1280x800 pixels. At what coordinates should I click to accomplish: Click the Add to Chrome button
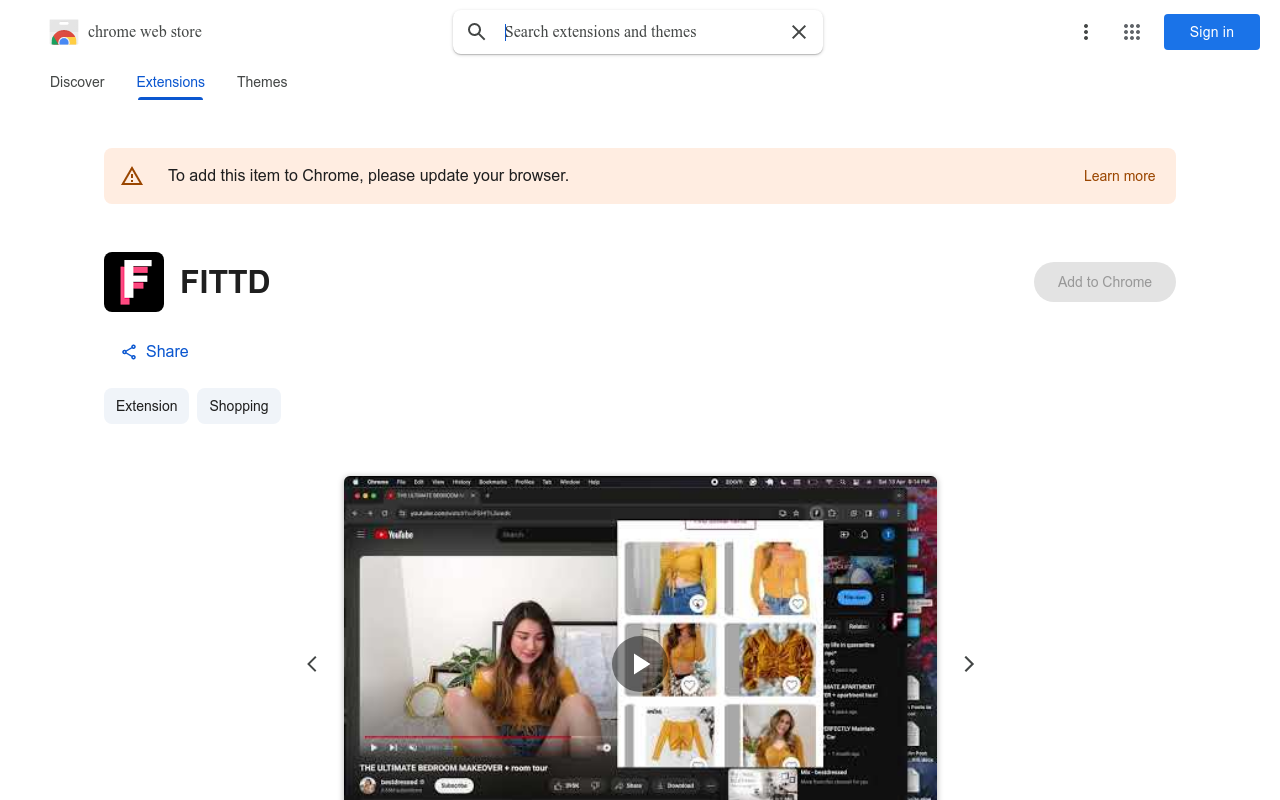[x=1105, y=282]
